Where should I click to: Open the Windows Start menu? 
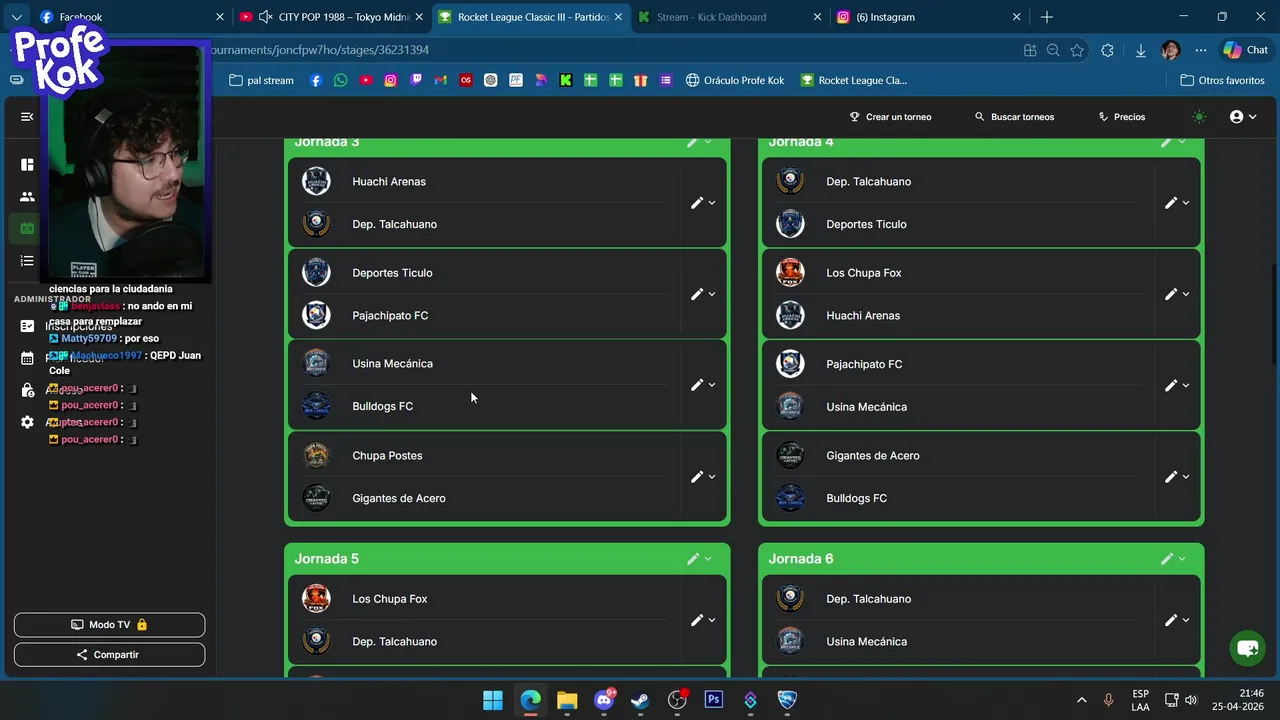point(493,700)
